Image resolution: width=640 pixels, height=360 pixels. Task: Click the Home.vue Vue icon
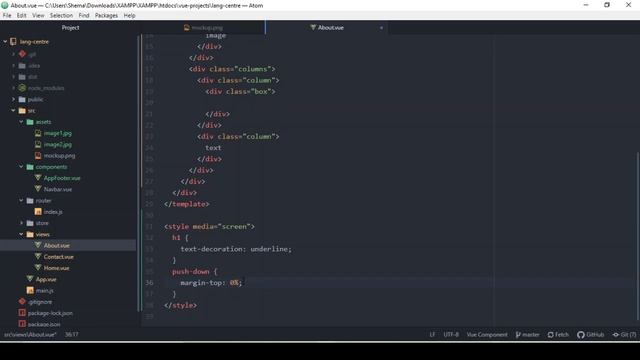tap(38, 268)
